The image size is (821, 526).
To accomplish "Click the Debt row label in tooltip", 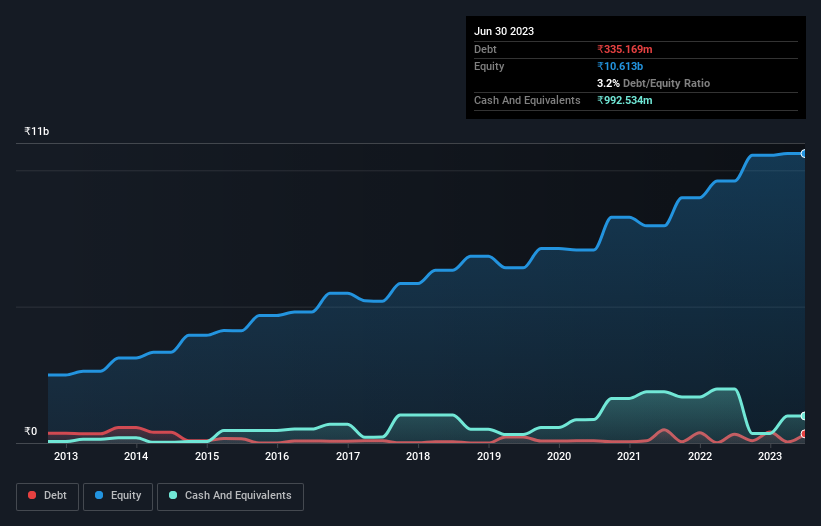I will pos(485,49).
